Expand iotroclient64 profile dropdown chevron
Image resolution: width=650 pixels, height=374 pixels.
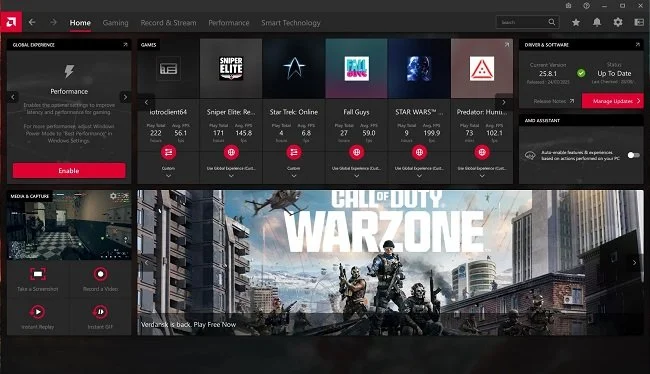coord(168,176)
